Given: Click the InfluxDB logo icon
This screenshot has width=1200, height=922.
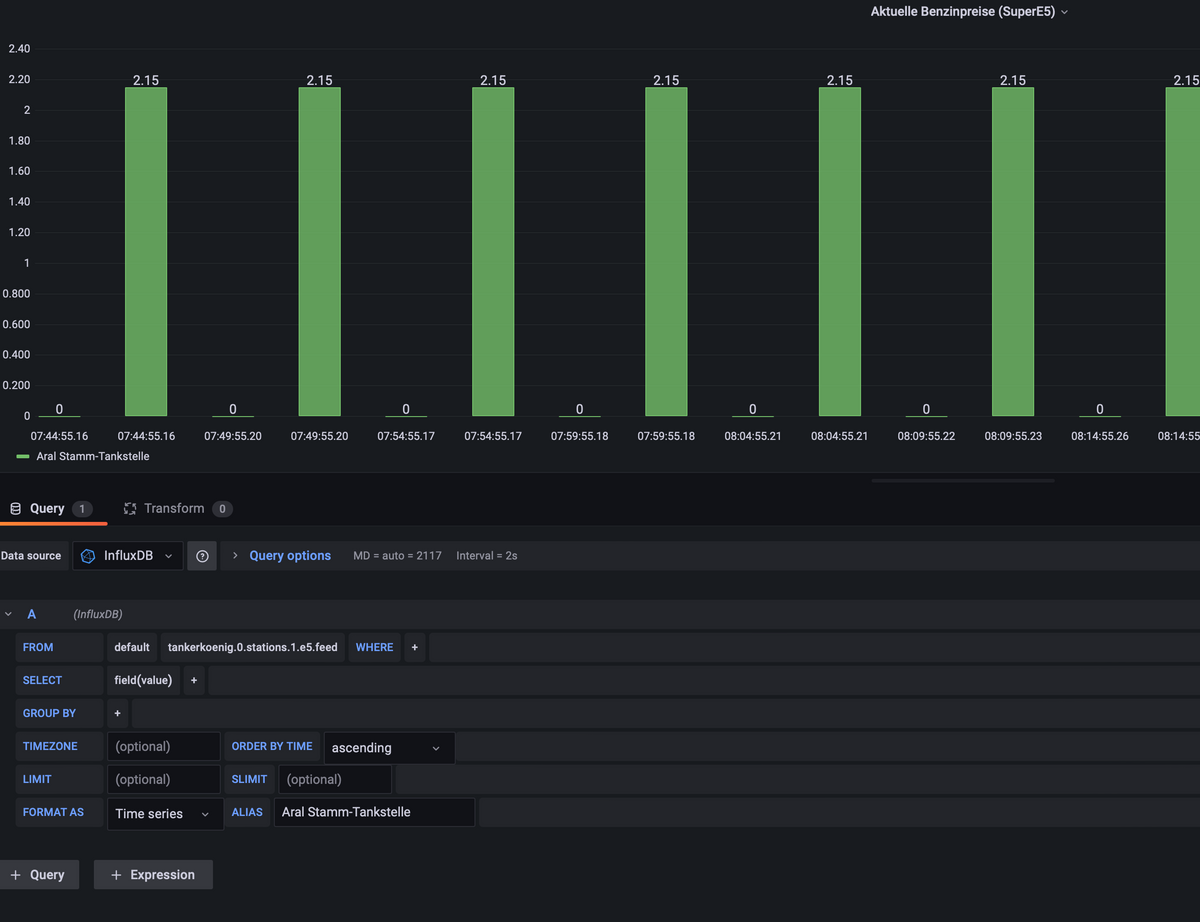Looking at the screenshot, I should tap(88, 556).
